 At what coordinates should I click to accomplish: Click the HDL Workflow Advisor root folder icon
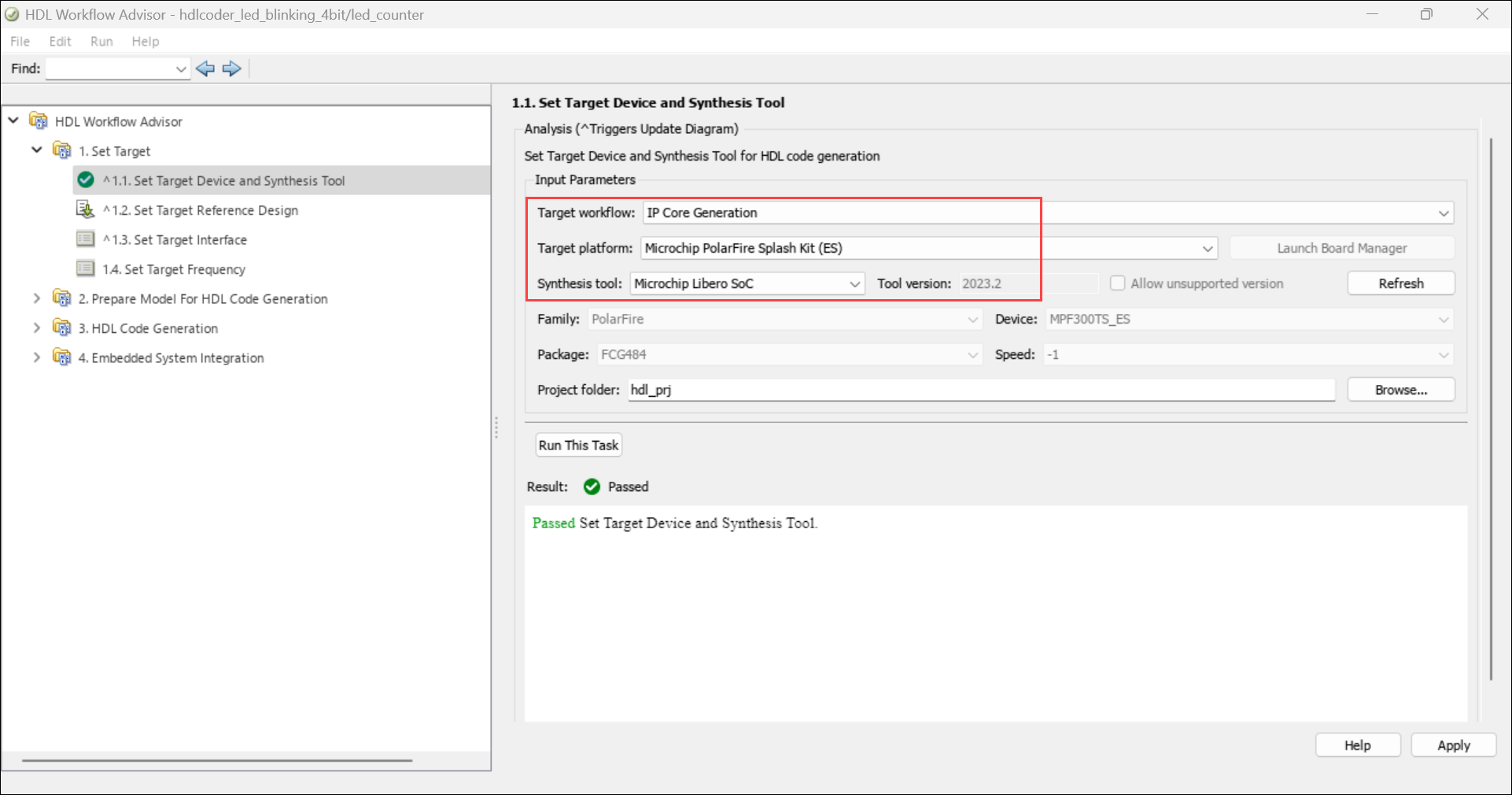coord(38,121)
